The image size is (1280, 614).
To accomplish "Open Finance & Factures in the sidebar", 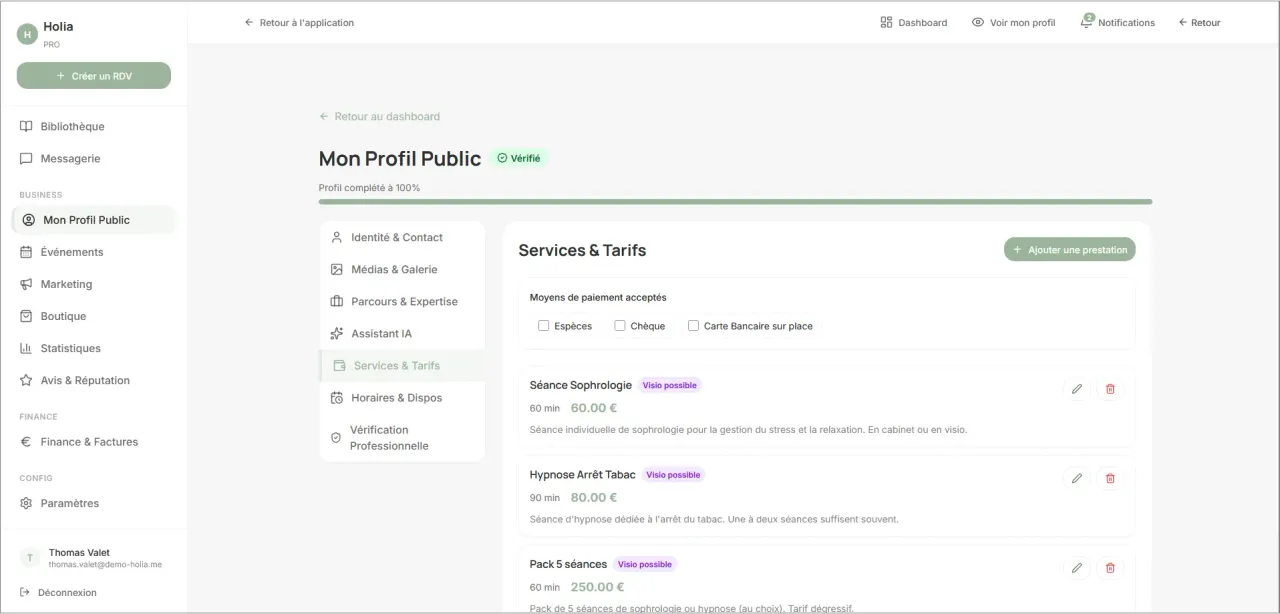I will click(93, 442).
